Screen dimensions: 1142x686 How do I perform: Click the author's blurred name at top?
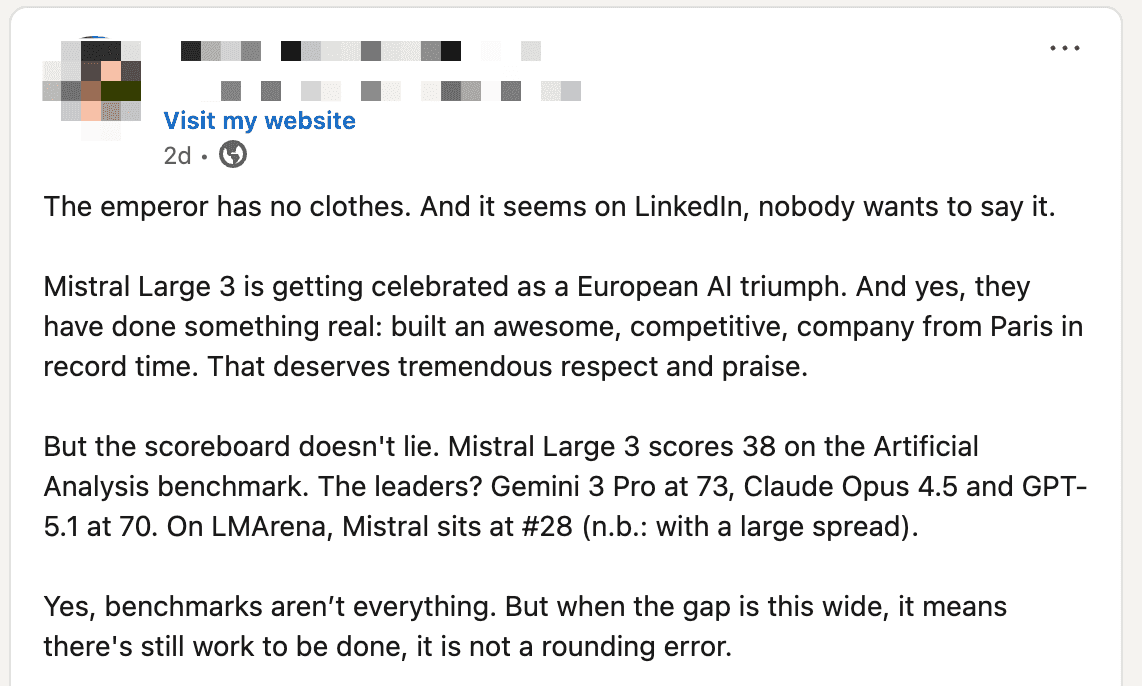coord(360,50)
